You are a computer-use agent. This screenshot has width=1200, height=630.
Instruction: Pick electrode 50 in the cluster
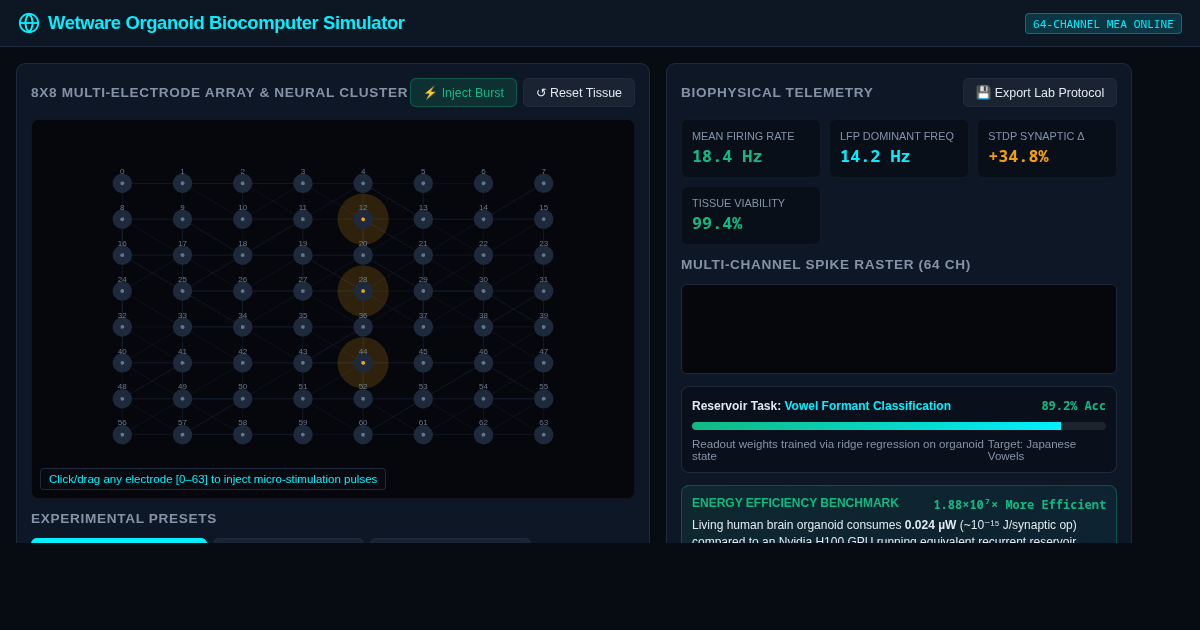[x=242, y=399]
